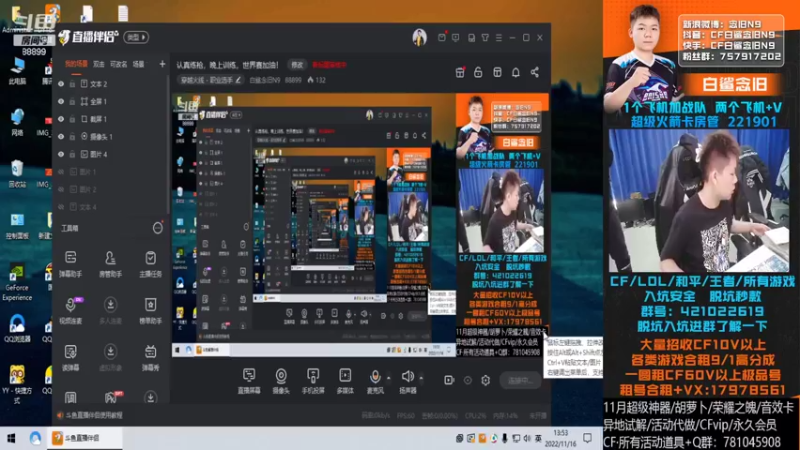The height and width of the screenshot is (450, 800).
Task: Open the 读弹幕 tool
Action: point(70,357)
